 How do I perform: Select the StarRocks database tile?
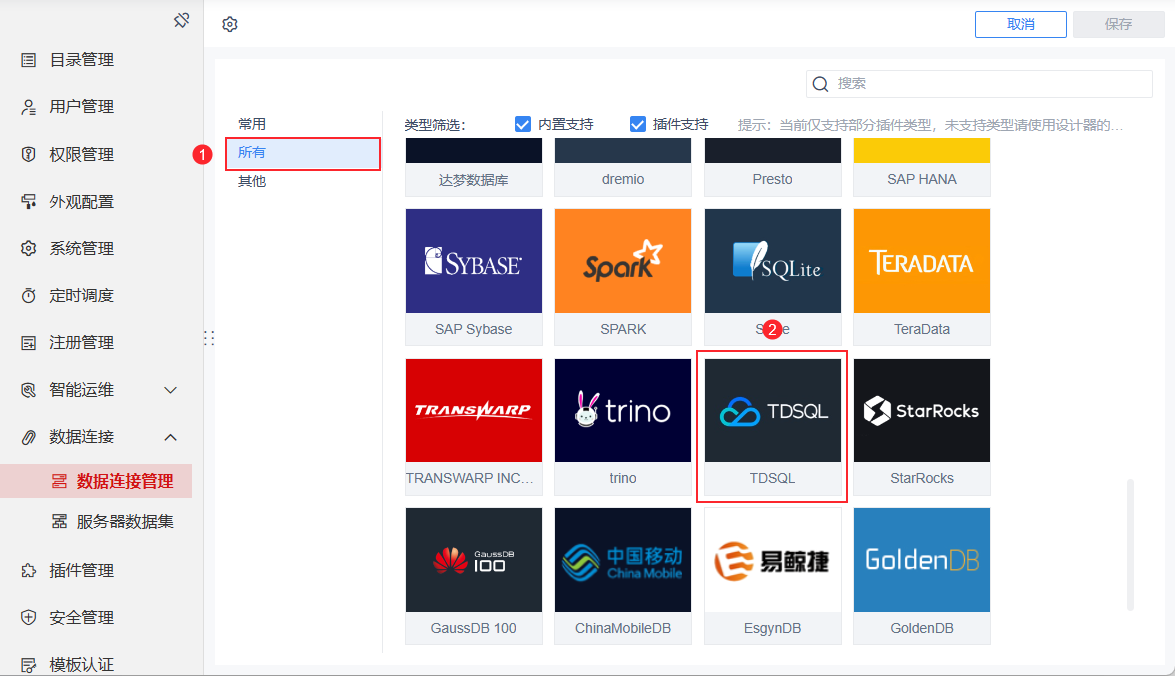(x=922, y=426)
